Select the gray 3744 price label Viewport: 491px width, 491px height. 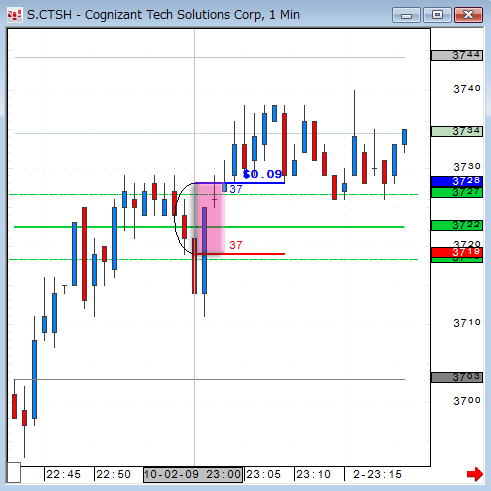457,55
